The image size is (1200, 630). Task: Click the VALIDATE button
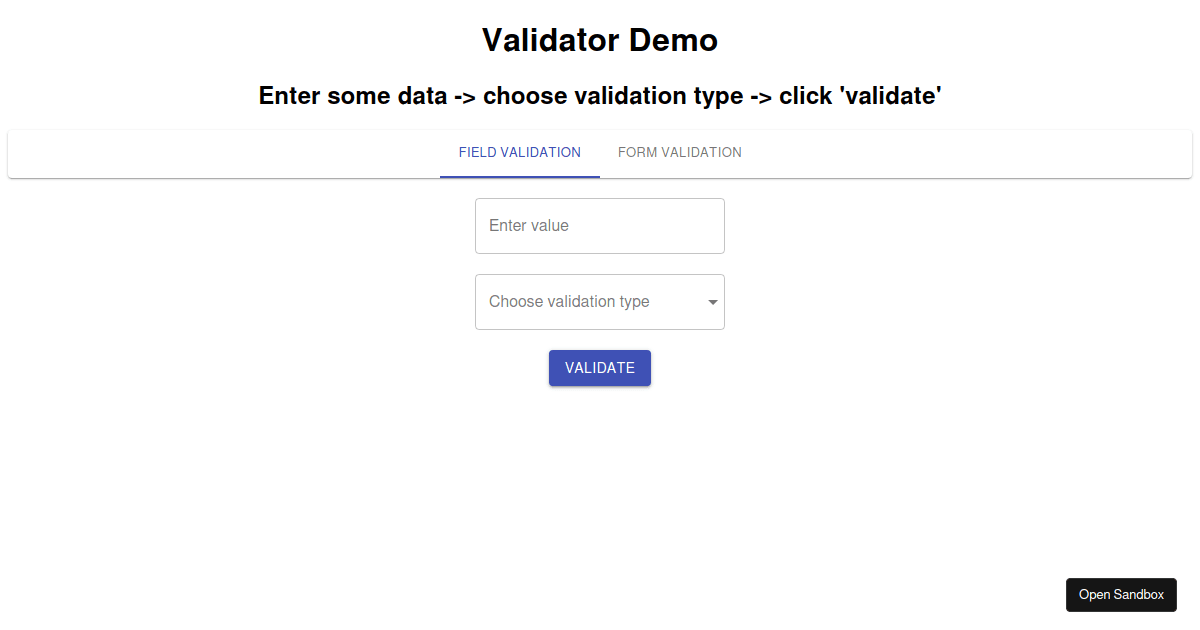[x=599, y=367]
